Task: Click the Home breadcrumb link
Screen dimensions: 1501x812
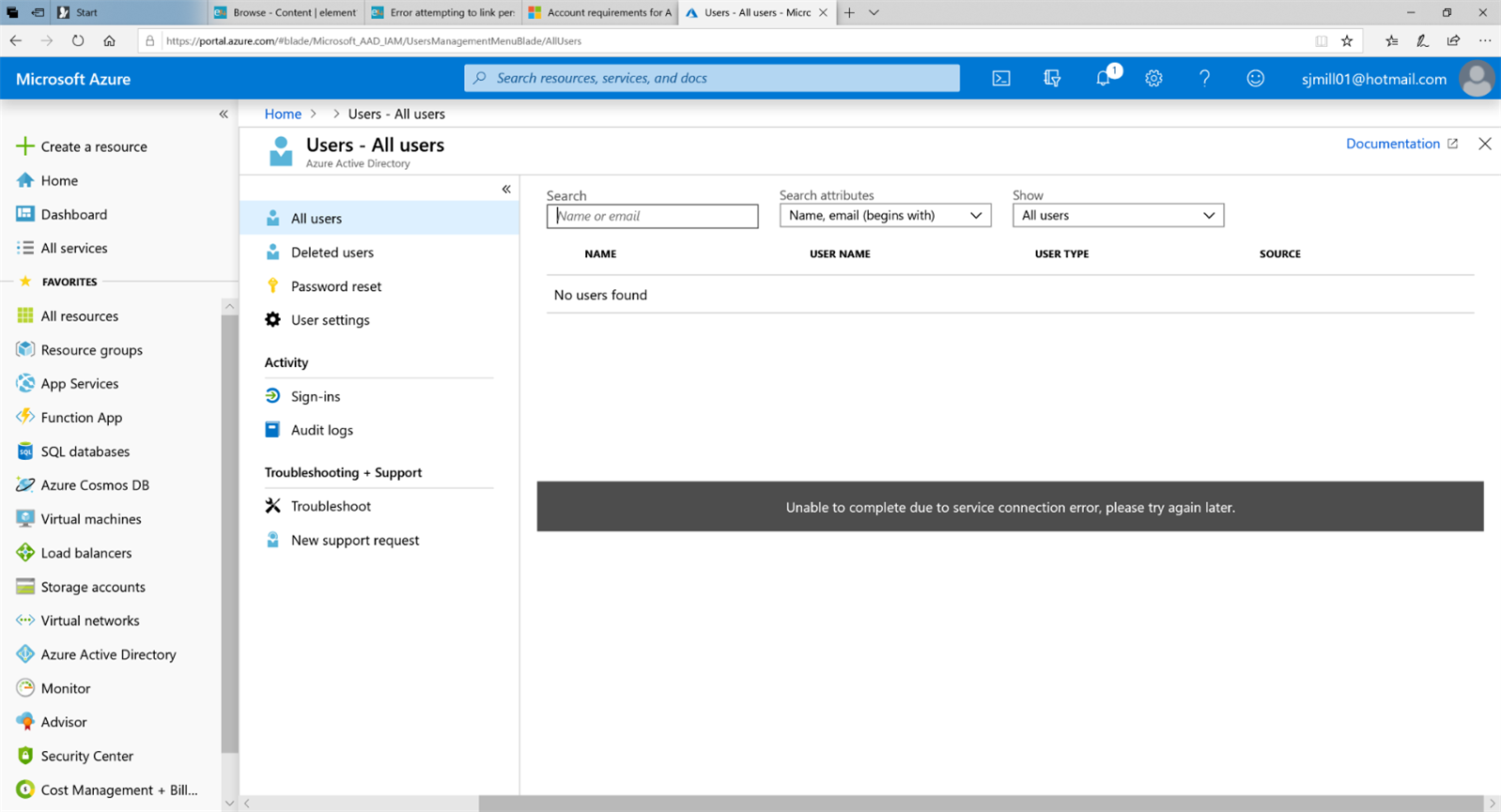Action: click(x=283, y=114)
